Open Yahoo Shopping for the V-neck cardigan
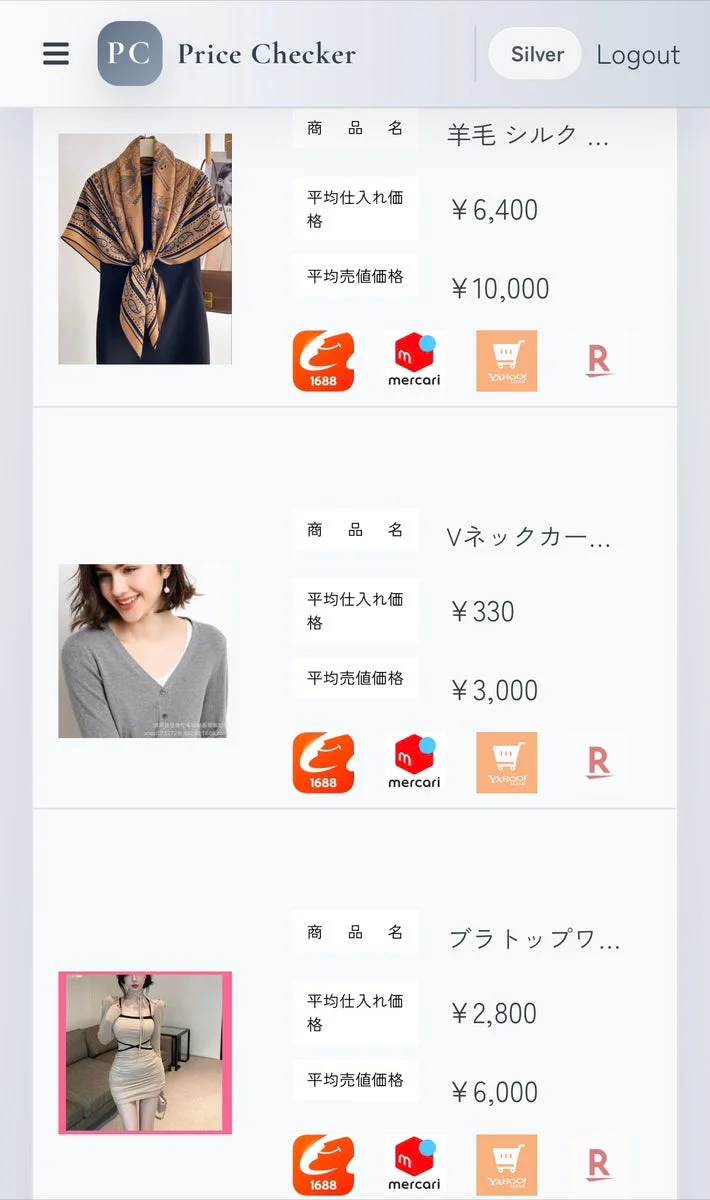 click(x=506, y=763)
